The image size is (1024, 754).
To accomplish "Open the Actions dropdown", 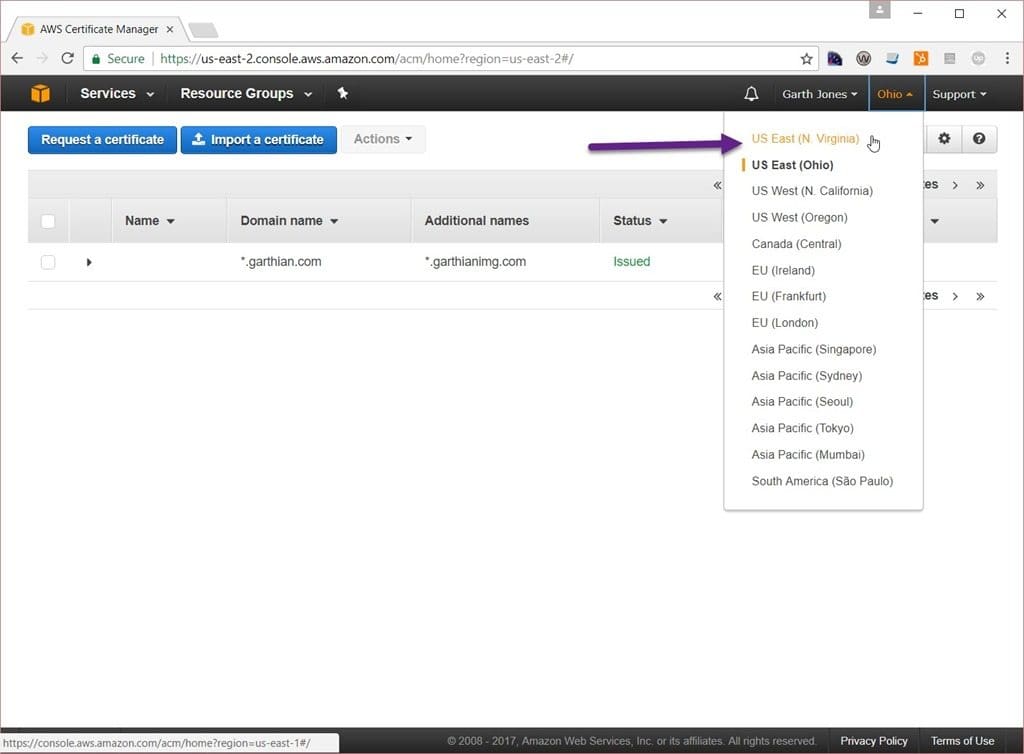I will (x=383, y=139).
